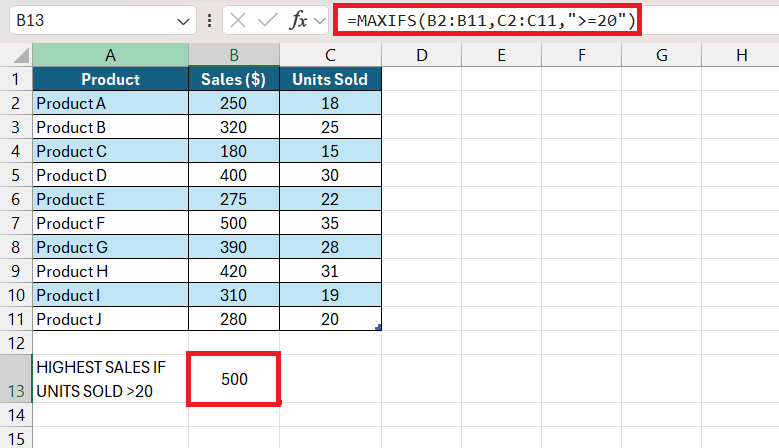Click the sales value 275 cell
This screenshot has width=779, height=448.
point(234,199)
